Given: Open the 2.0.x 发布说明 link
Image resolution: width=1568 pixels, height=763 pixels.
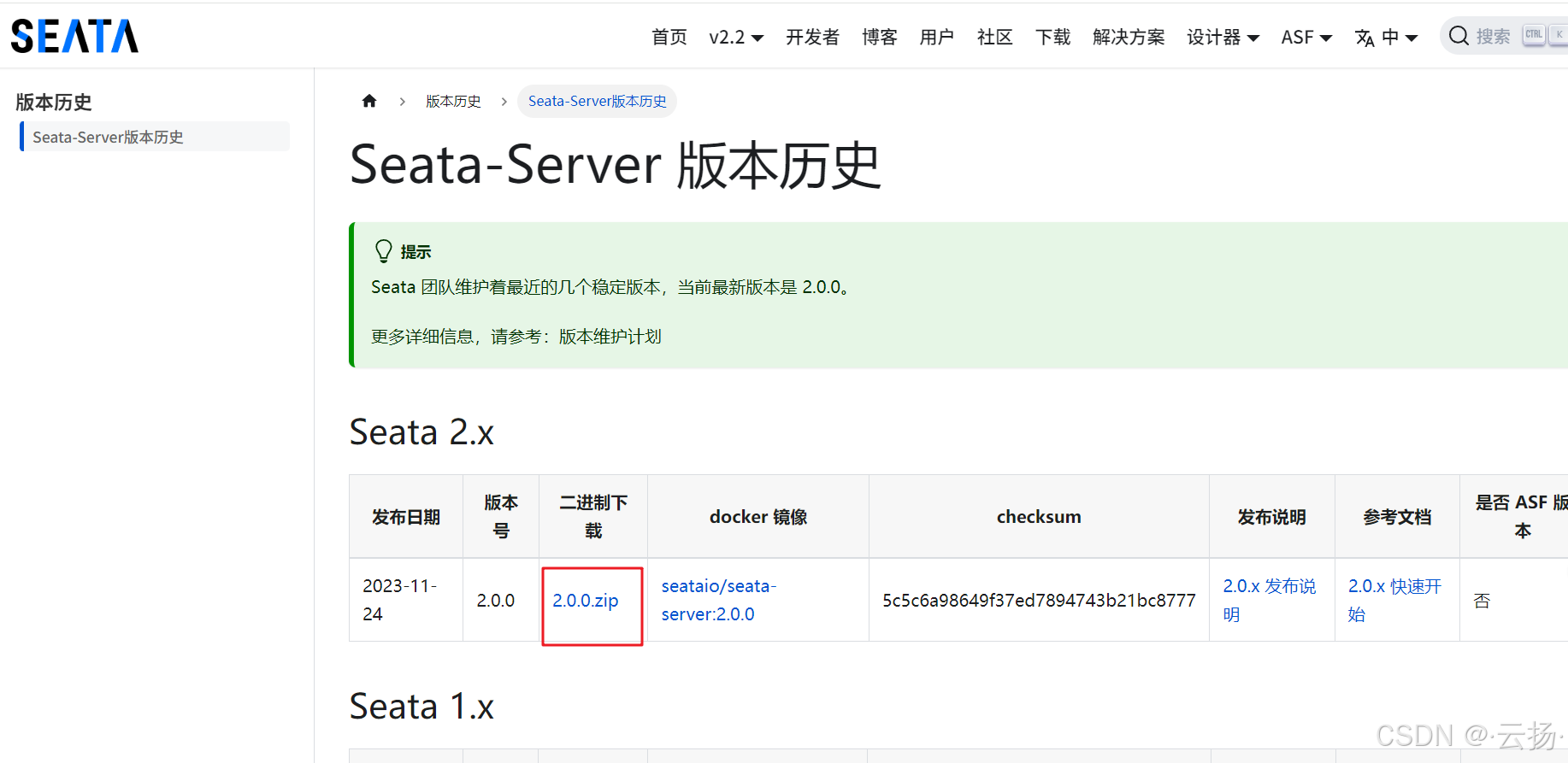Looking at the screenshot, I should pos(1270,600).
